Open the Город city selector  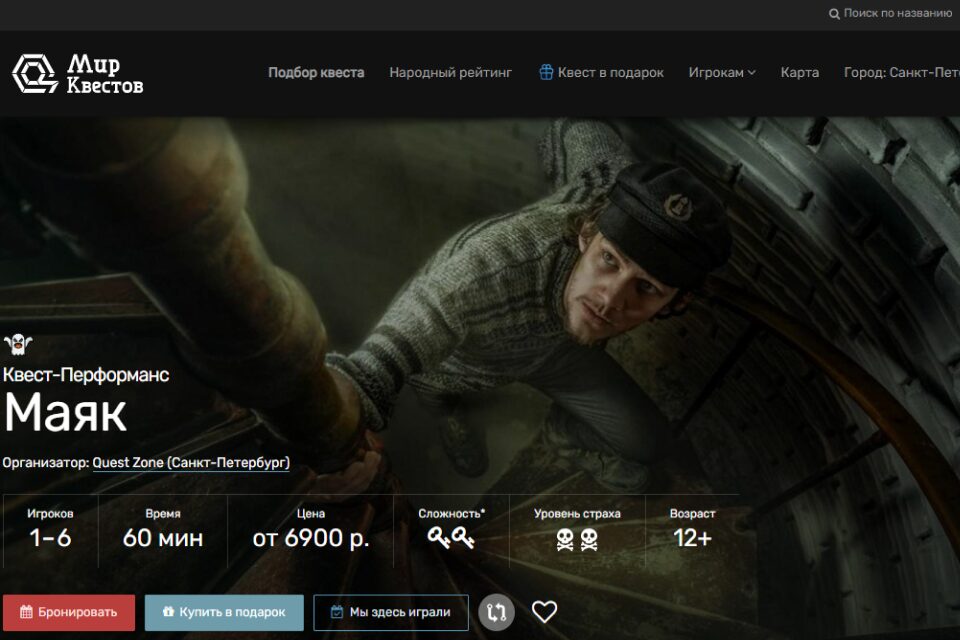point(900,72)
